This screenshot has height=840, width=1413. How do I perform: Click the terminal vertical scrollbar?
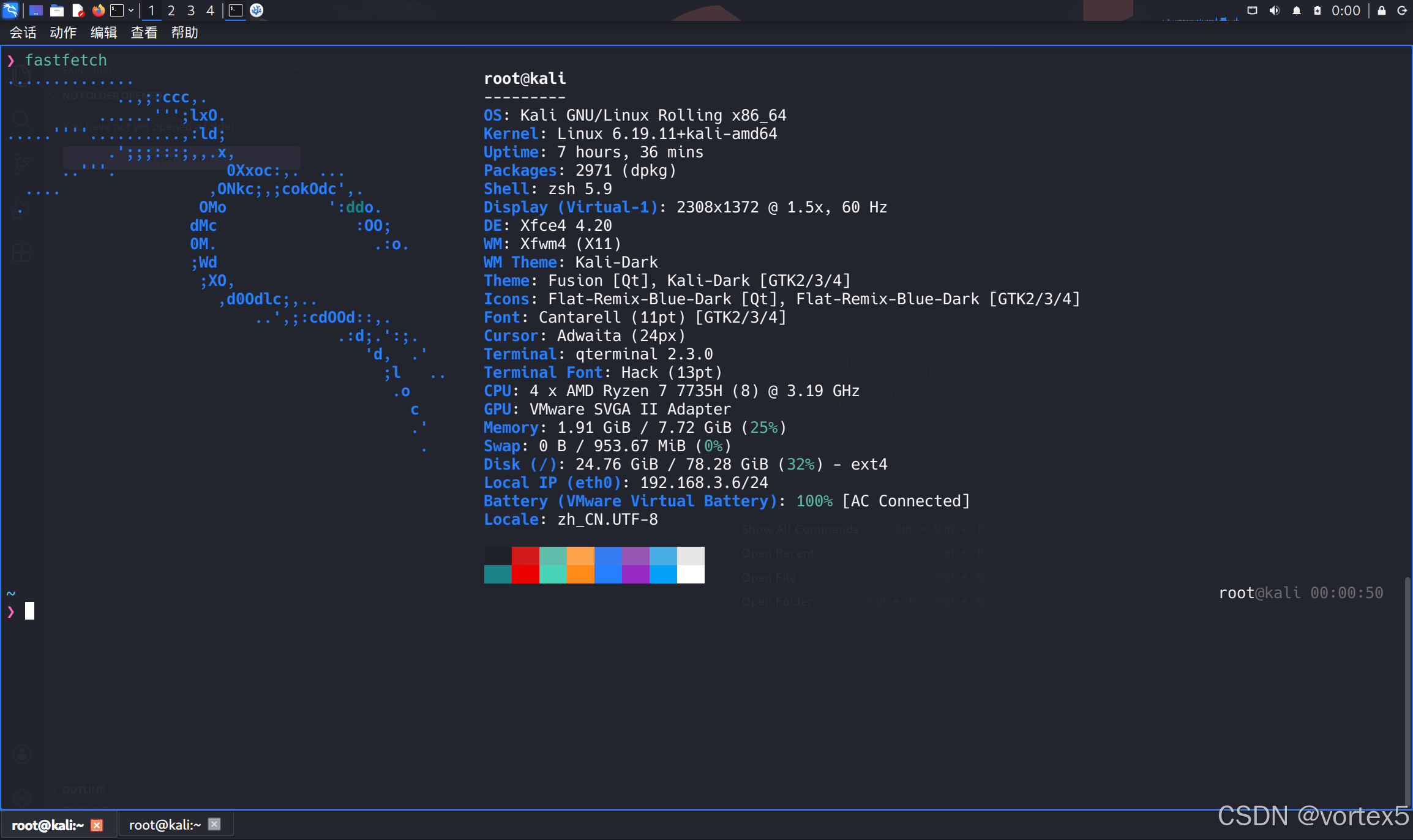tap(1407, 692)
